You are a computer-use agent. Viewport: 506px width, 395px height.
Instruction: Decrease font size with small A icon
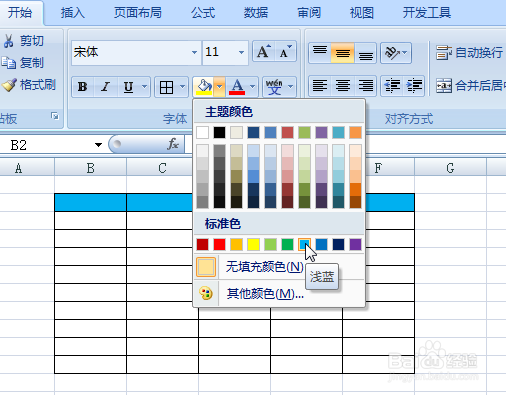(285, 52)
